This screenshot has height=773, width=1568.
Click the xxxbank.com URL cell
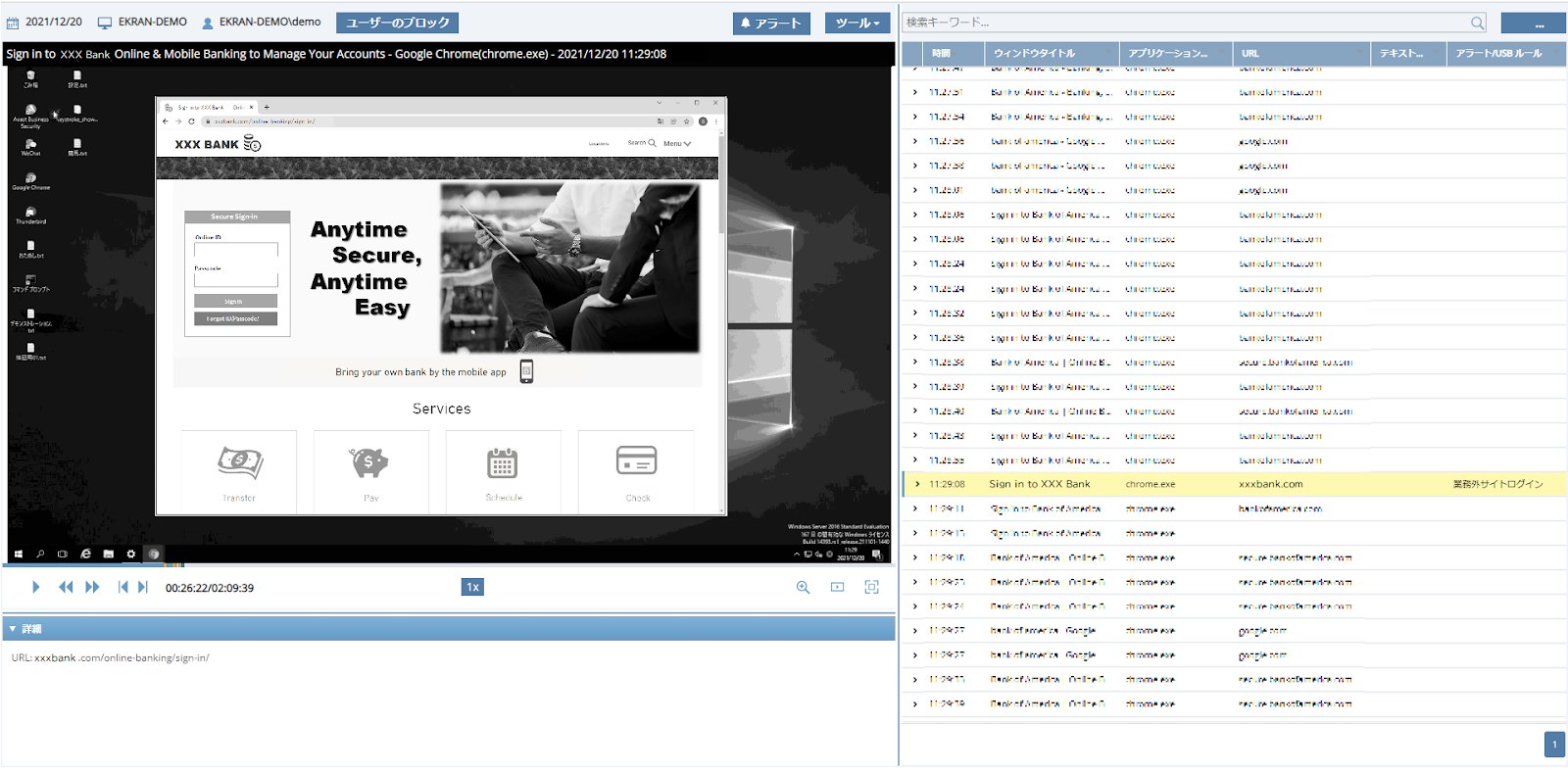[1271, 484]
